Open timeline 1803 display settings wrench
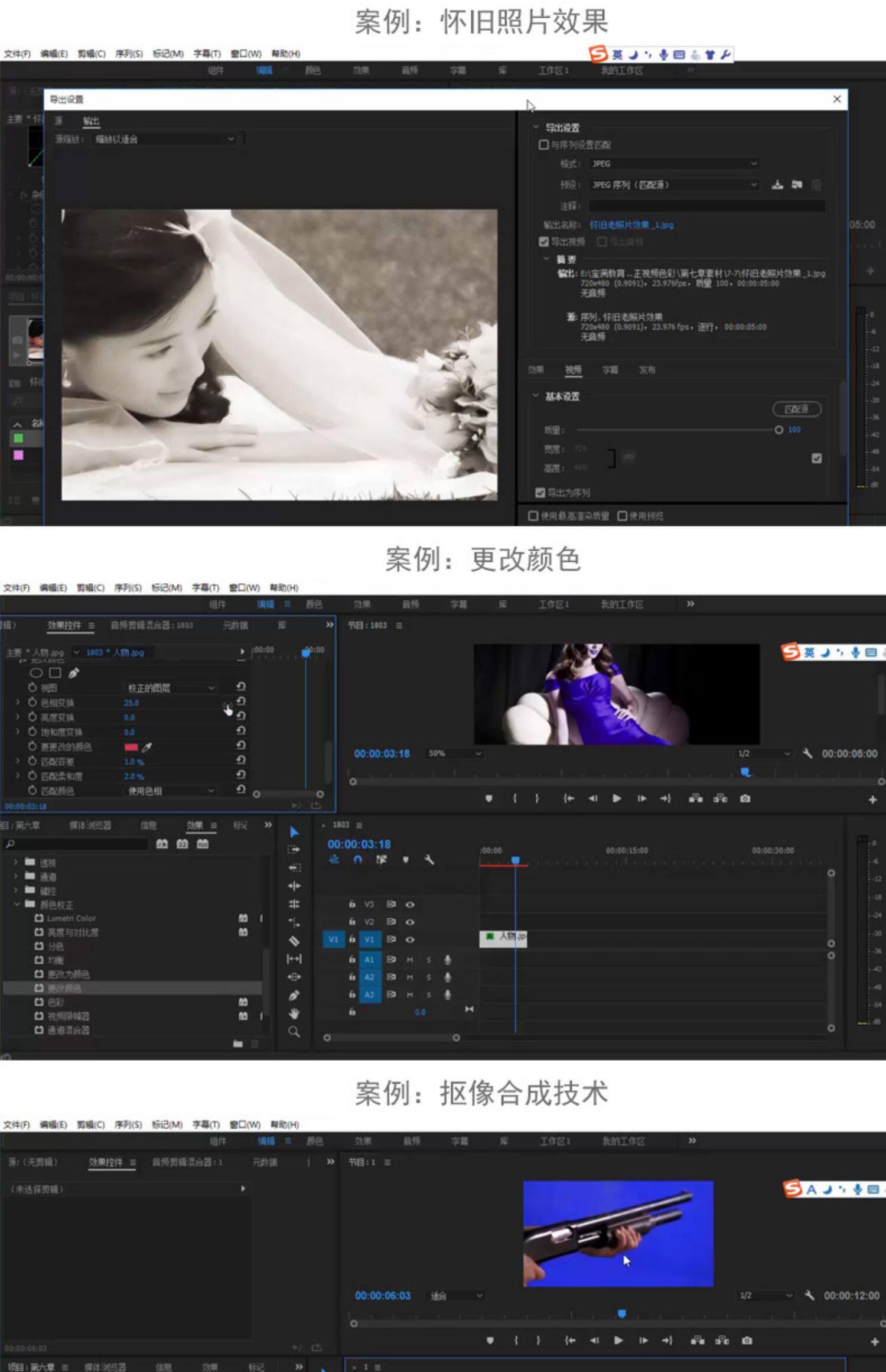Viewport: 886px width, 1372px height. 429,860
